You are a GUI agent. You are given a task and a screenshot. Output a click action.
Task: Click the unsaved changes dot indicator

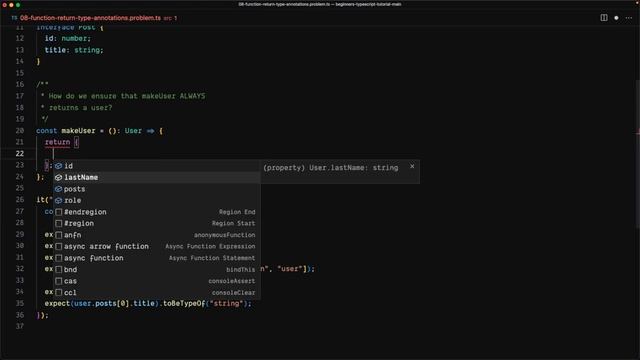616,18
